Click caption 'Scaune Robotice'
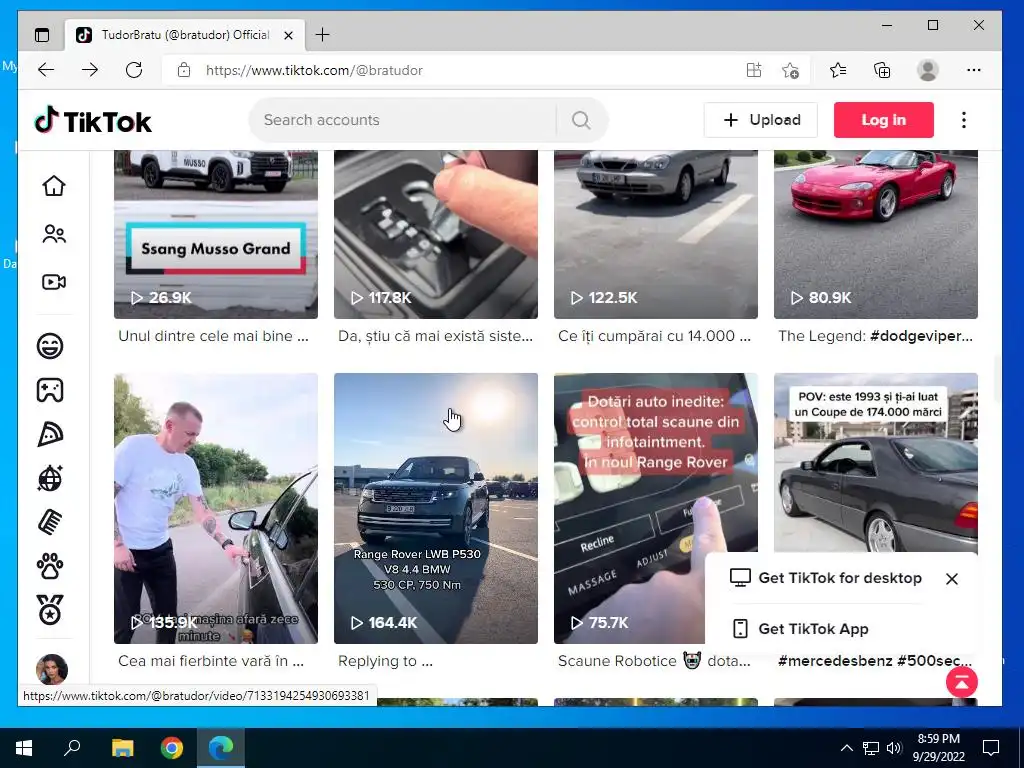Image resolution: width=1024 pixels, height=768 pixels. (x=617, y=661)
